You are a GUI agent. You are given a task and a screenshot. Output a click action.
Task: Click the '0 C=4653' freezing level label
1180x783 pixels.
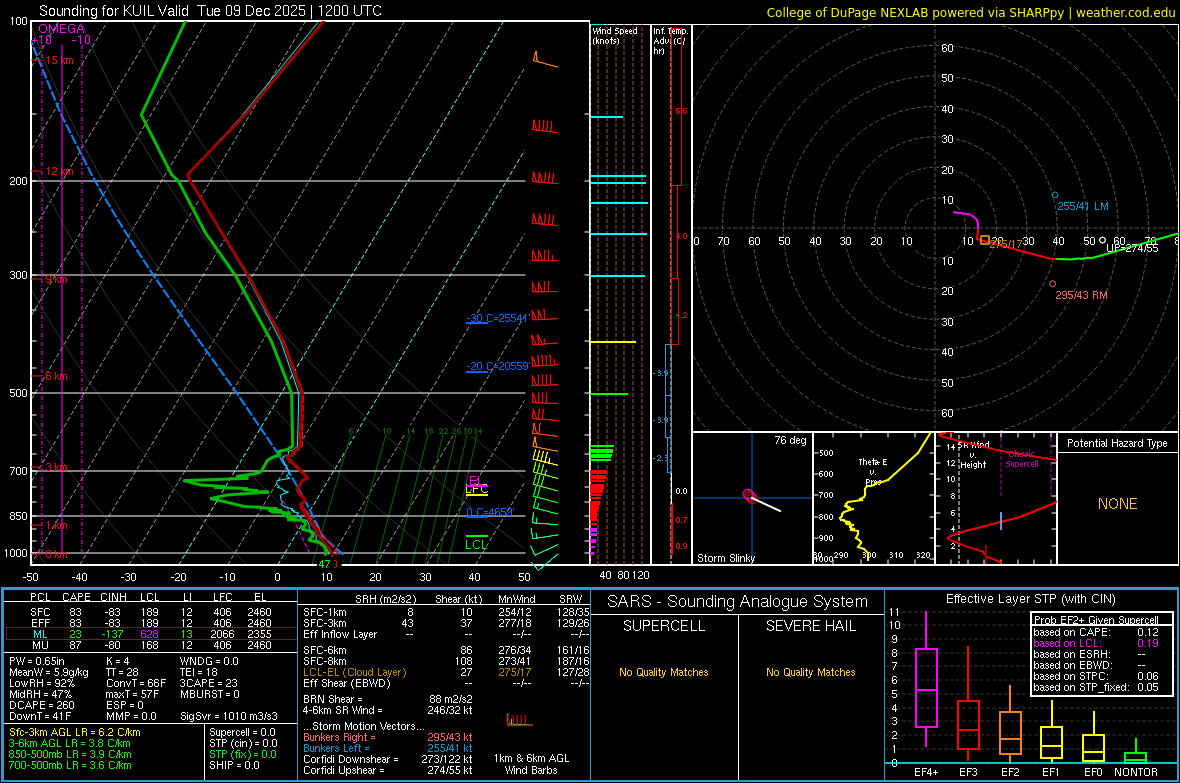point(490,512)
